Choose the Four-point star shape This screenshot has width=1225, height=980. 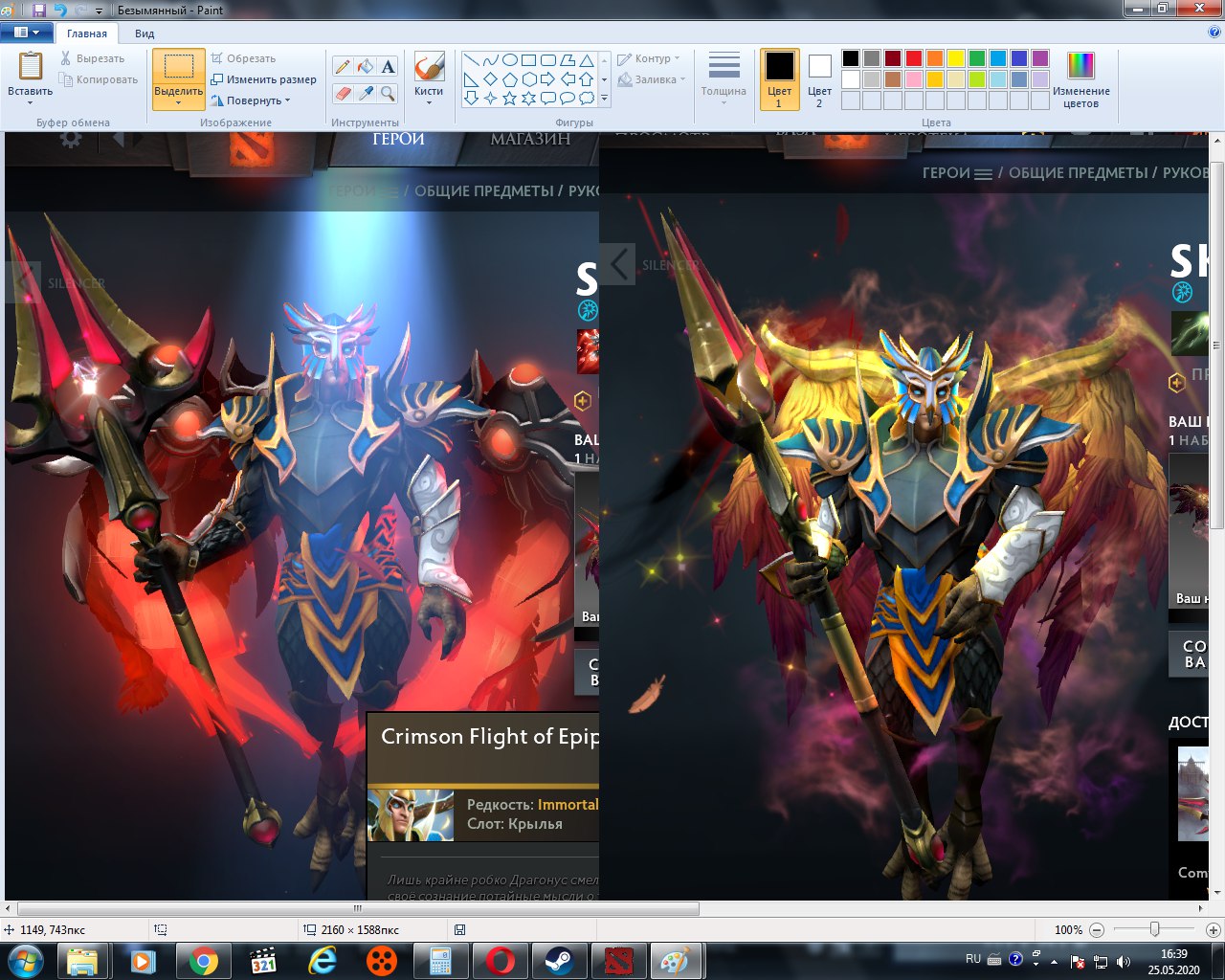[x=490, y=98]
